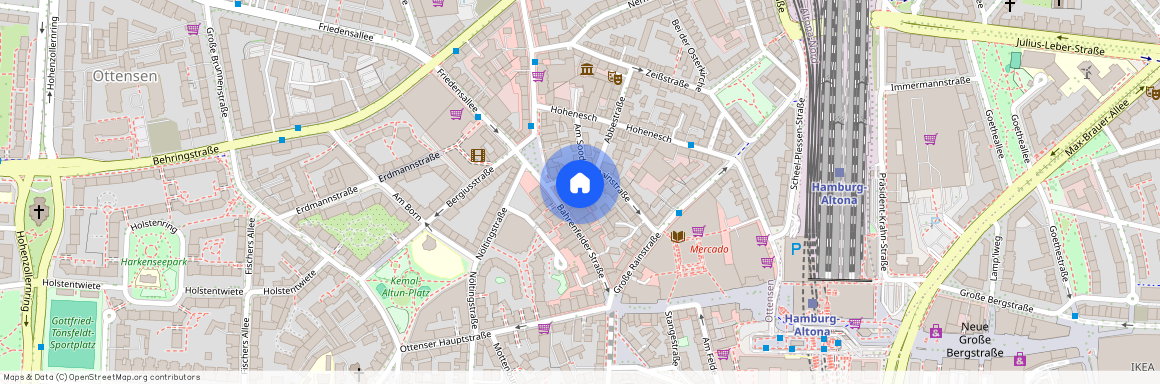
Task: Click the blue home location marker
Action: [580, 184]
